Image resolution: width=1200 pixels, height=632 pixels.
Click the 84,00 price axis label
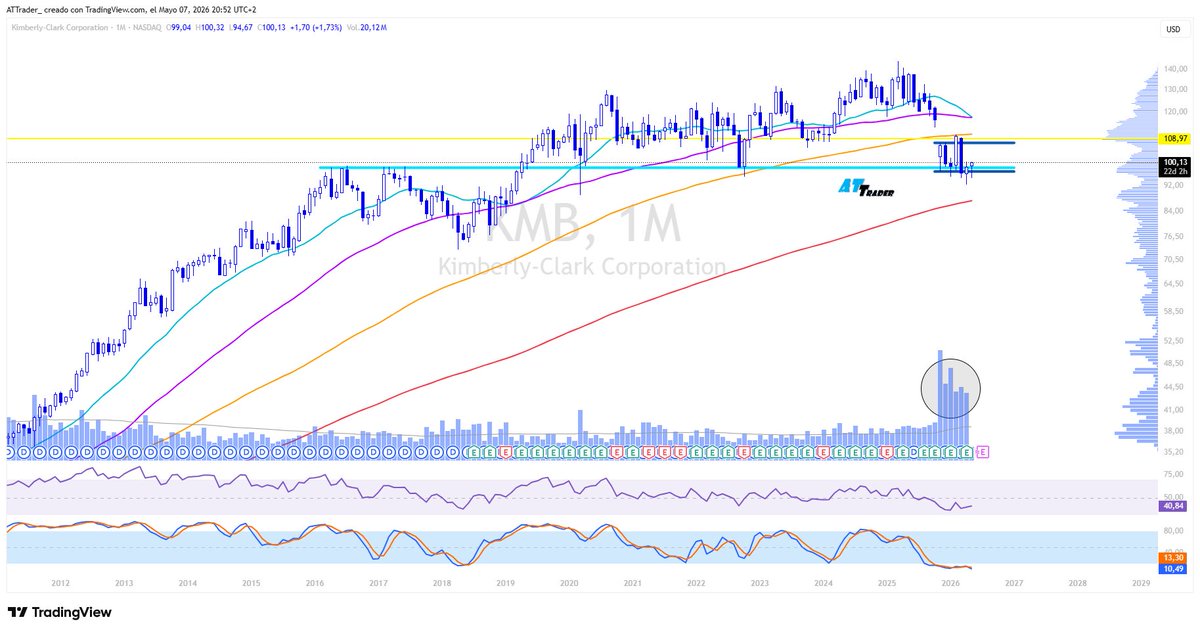tap(1172, 210)
